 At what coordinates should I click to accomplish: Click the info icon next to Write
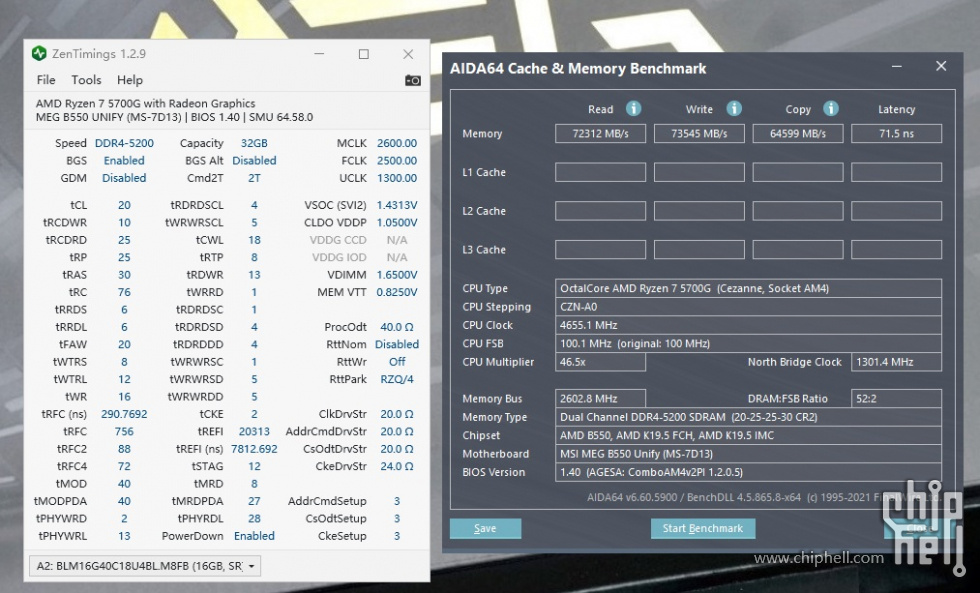point(734,109)
